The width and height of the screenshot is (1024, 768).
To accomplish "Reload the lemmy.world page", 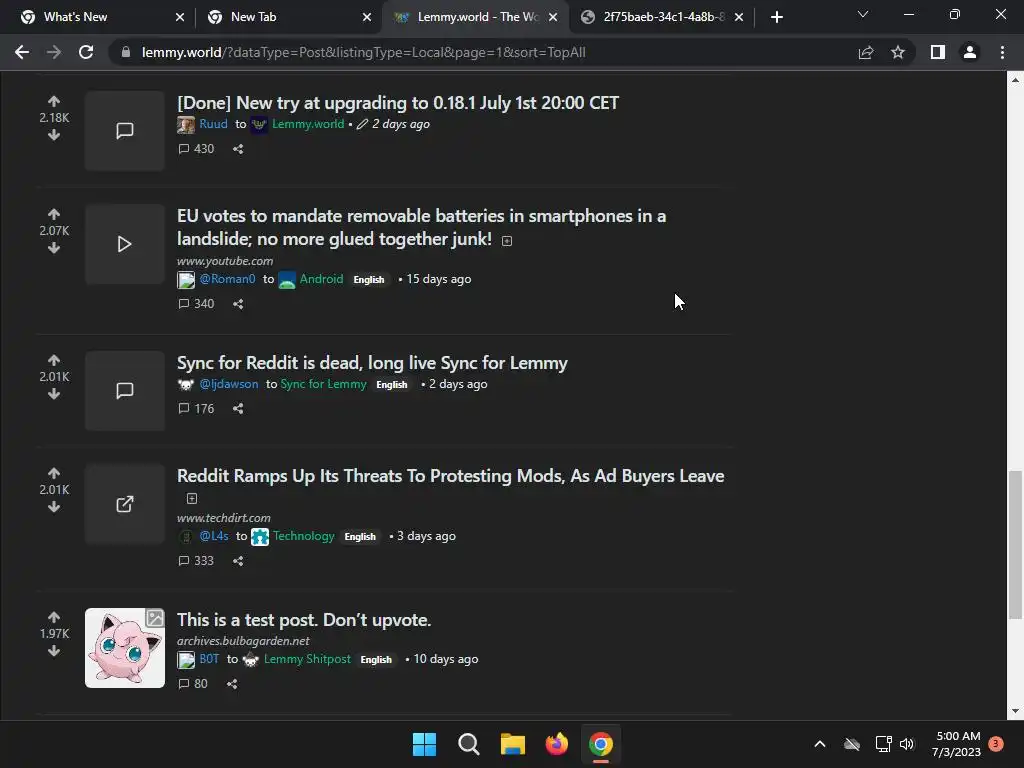I will [x=86, y=52].
